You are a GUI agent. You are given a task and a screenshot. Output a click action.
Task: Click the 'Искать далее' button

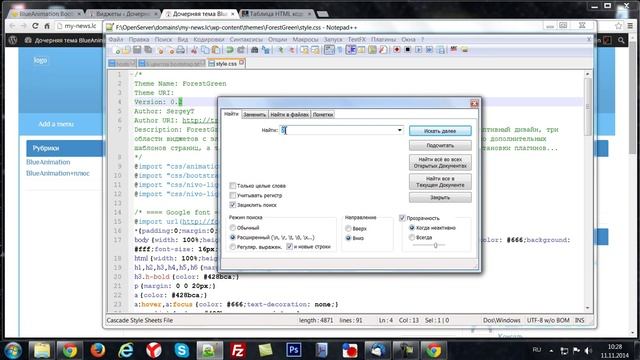[x=440, y=131]
